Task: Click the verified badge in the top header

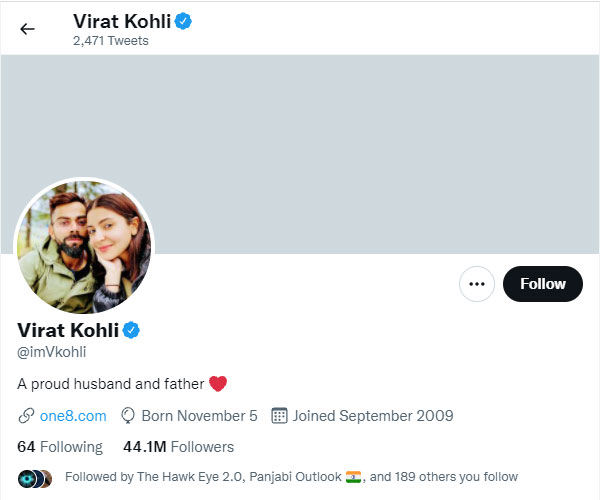Action: point(183,20)
